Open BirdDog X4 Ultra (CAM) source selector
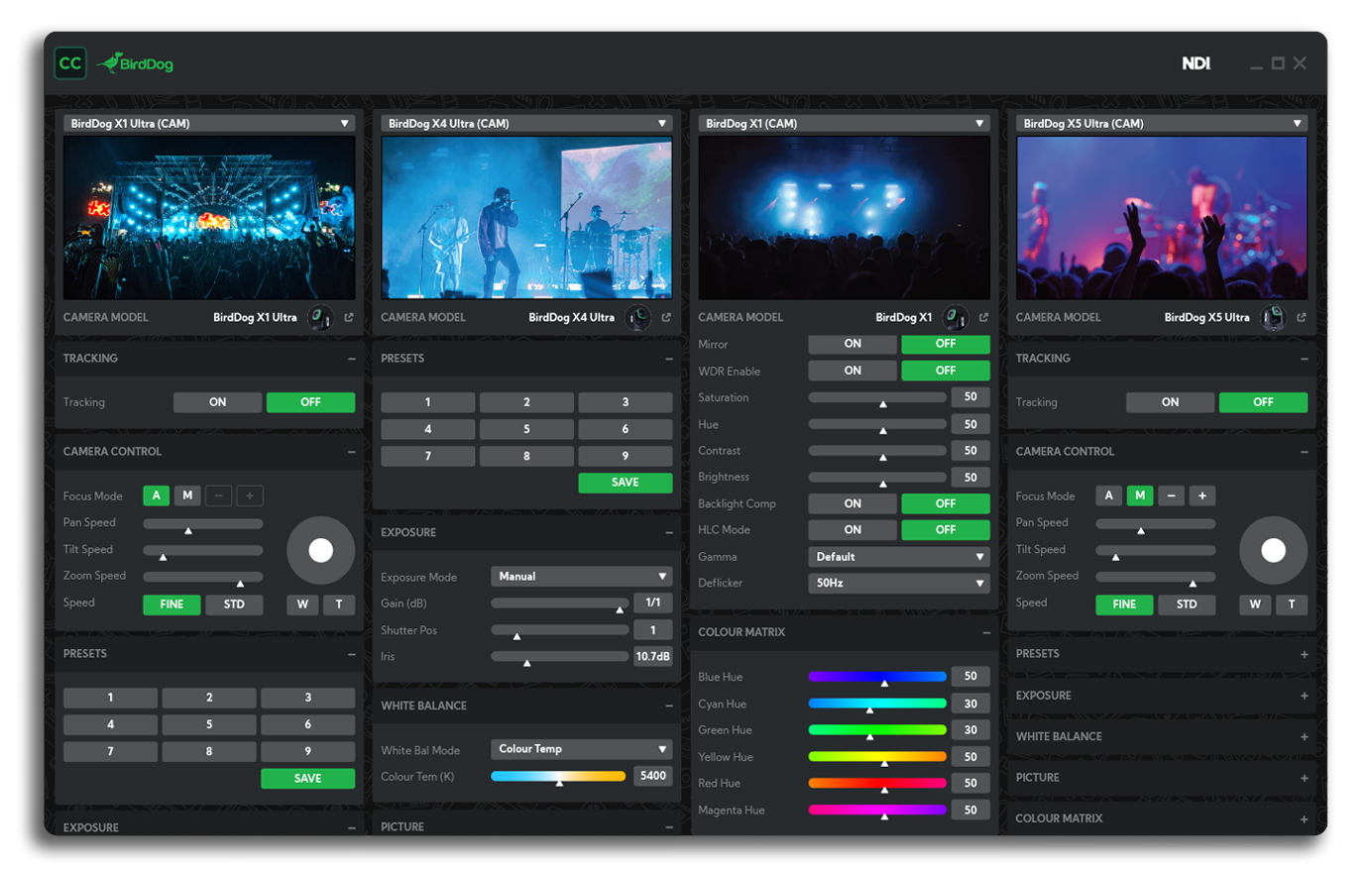Viewport: 1372px width, 872px height. tap(526, 124)
